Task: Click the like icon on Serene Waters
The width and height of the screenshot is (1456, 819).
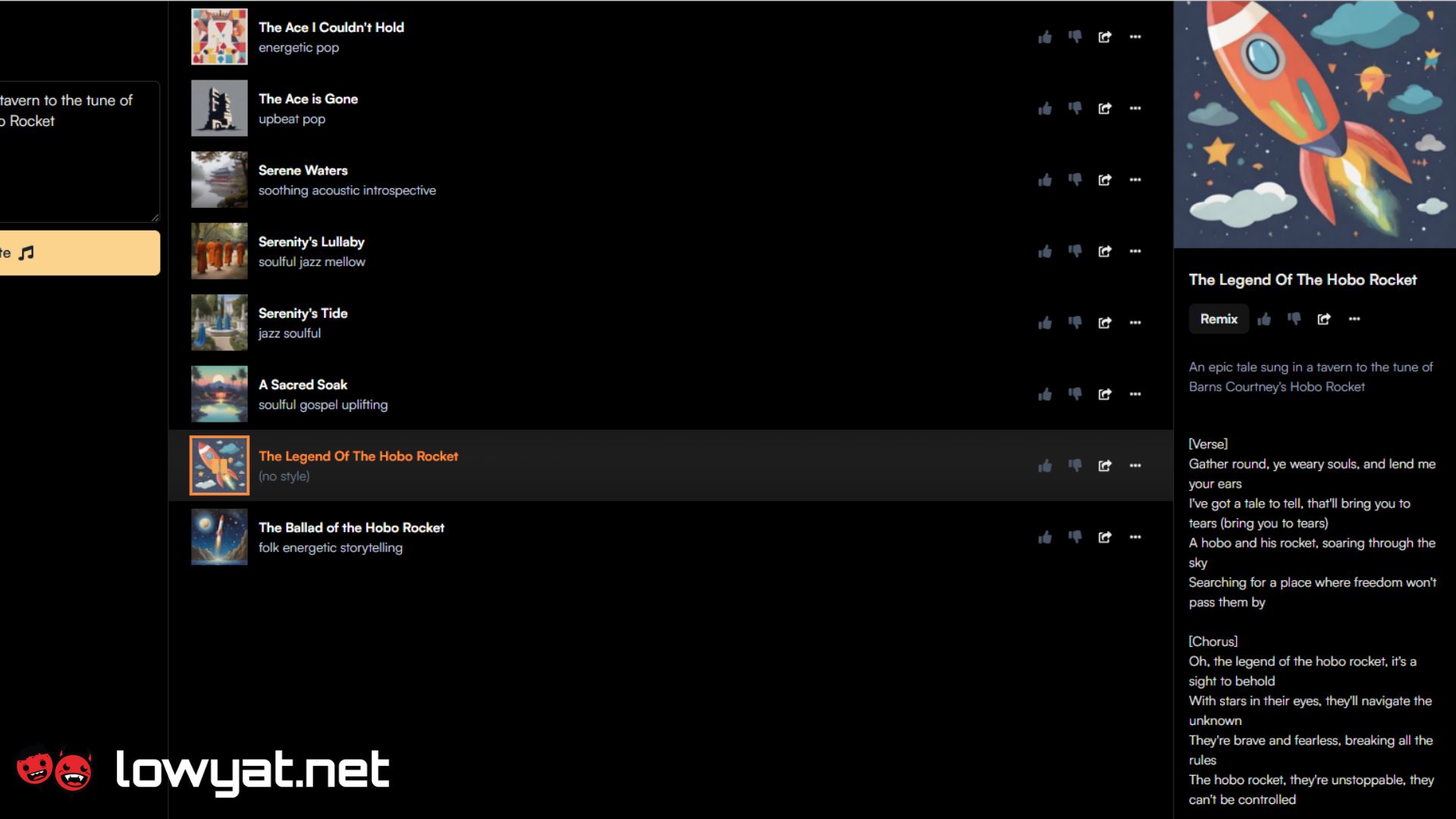Action: click(x=1044, y=179)
